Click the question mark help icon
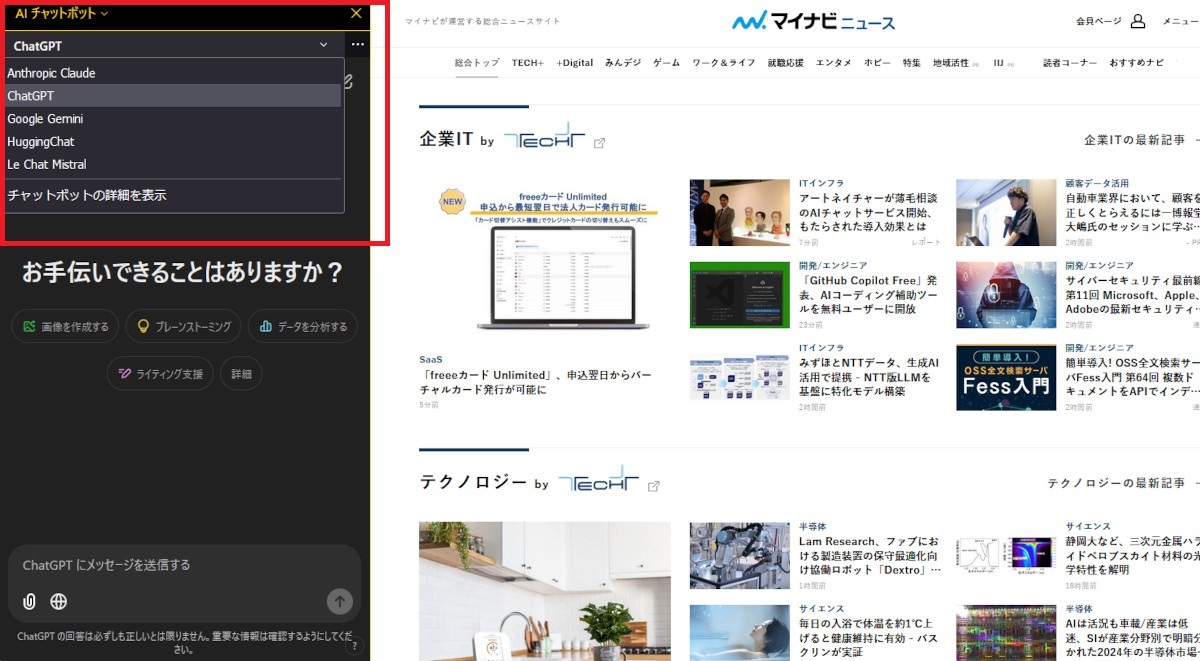Viewport: 1200px width, 661px height. pyautogui.click(x=354, y=646)
